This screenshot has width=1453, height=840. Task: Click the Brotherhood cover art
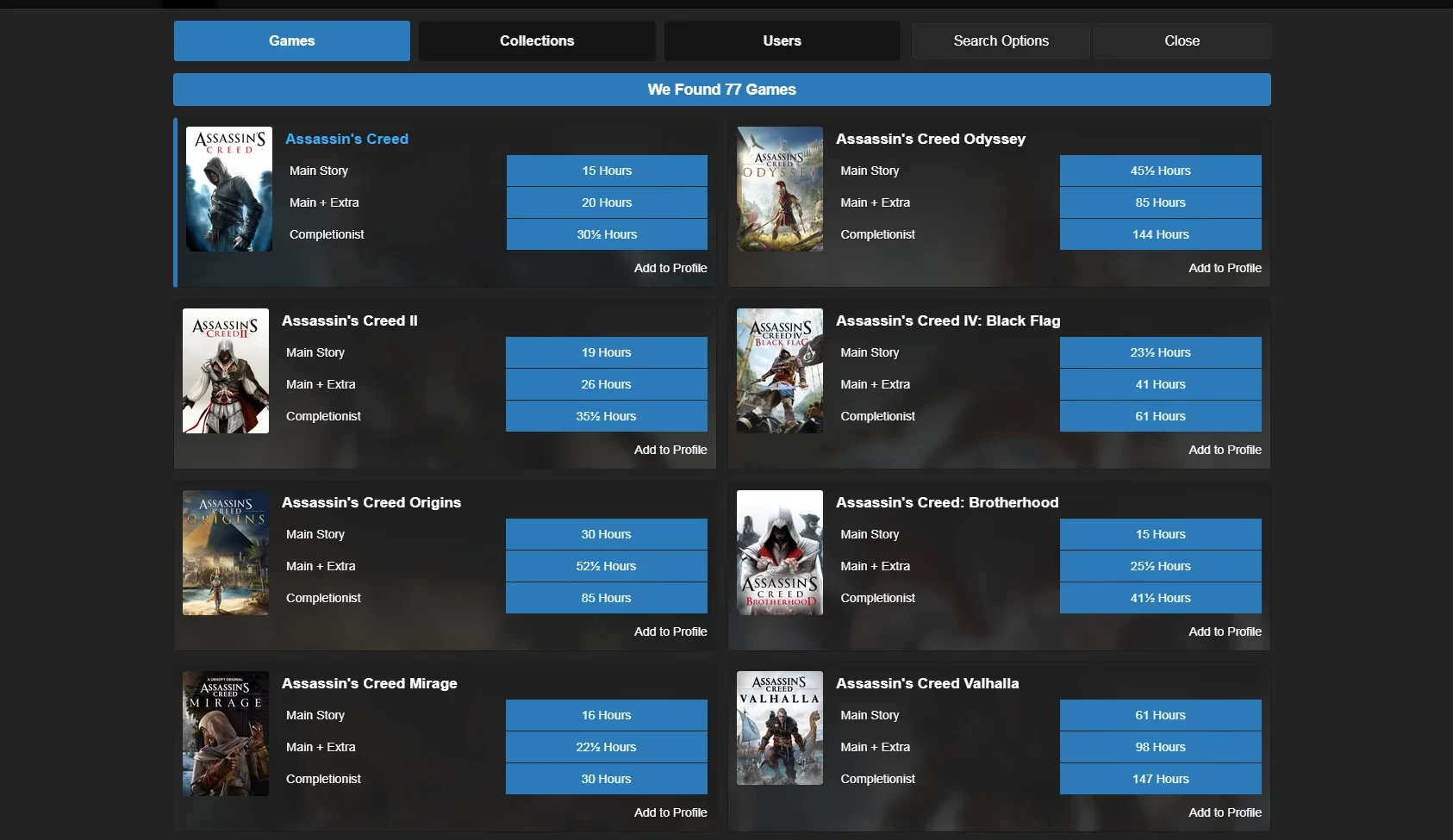(x=780, y=553)
